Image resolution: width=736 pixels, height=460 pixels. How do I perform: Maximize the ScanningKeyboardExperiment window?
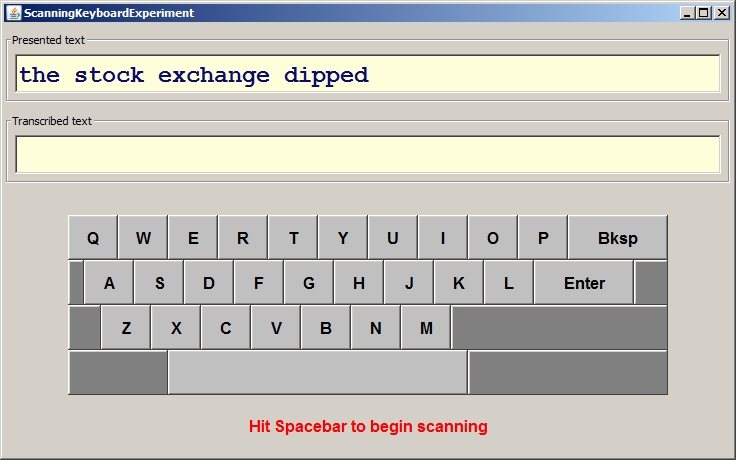704,13
